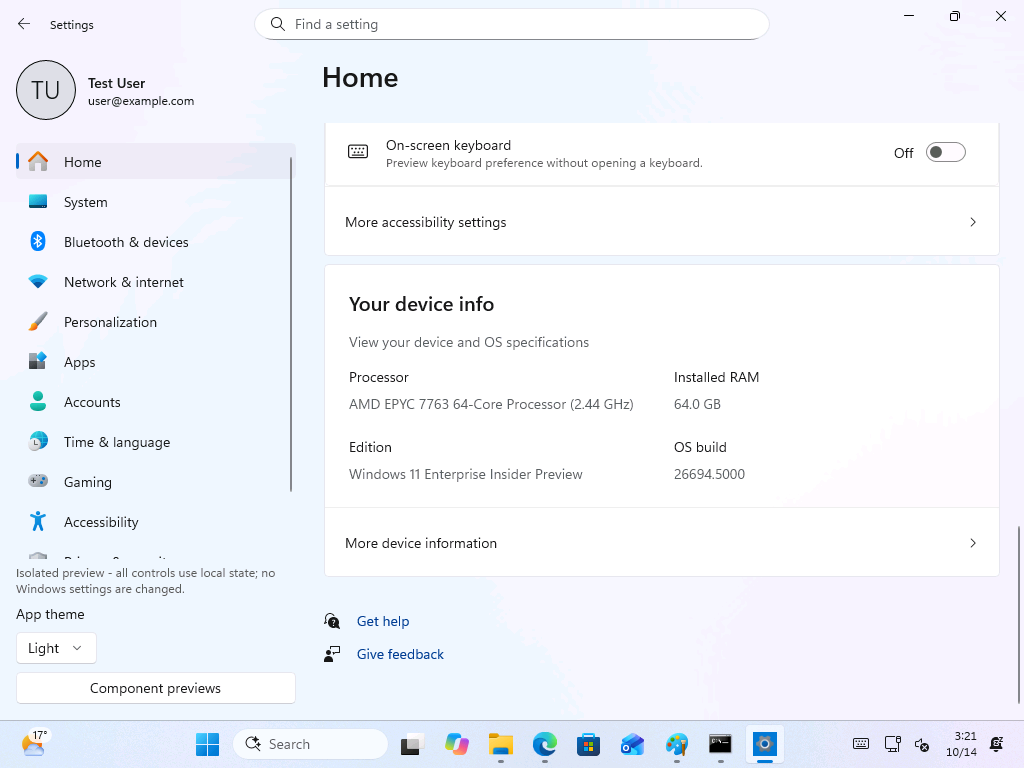Click More accessibility settings row
Screen dimensions: 1024x768
pyautogui.click(x=662, y=222)
